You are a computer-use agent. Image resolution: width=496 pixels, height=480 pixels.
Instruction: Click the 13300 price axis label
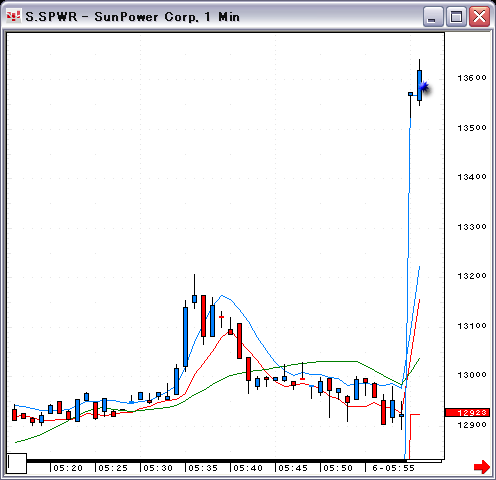472,227
